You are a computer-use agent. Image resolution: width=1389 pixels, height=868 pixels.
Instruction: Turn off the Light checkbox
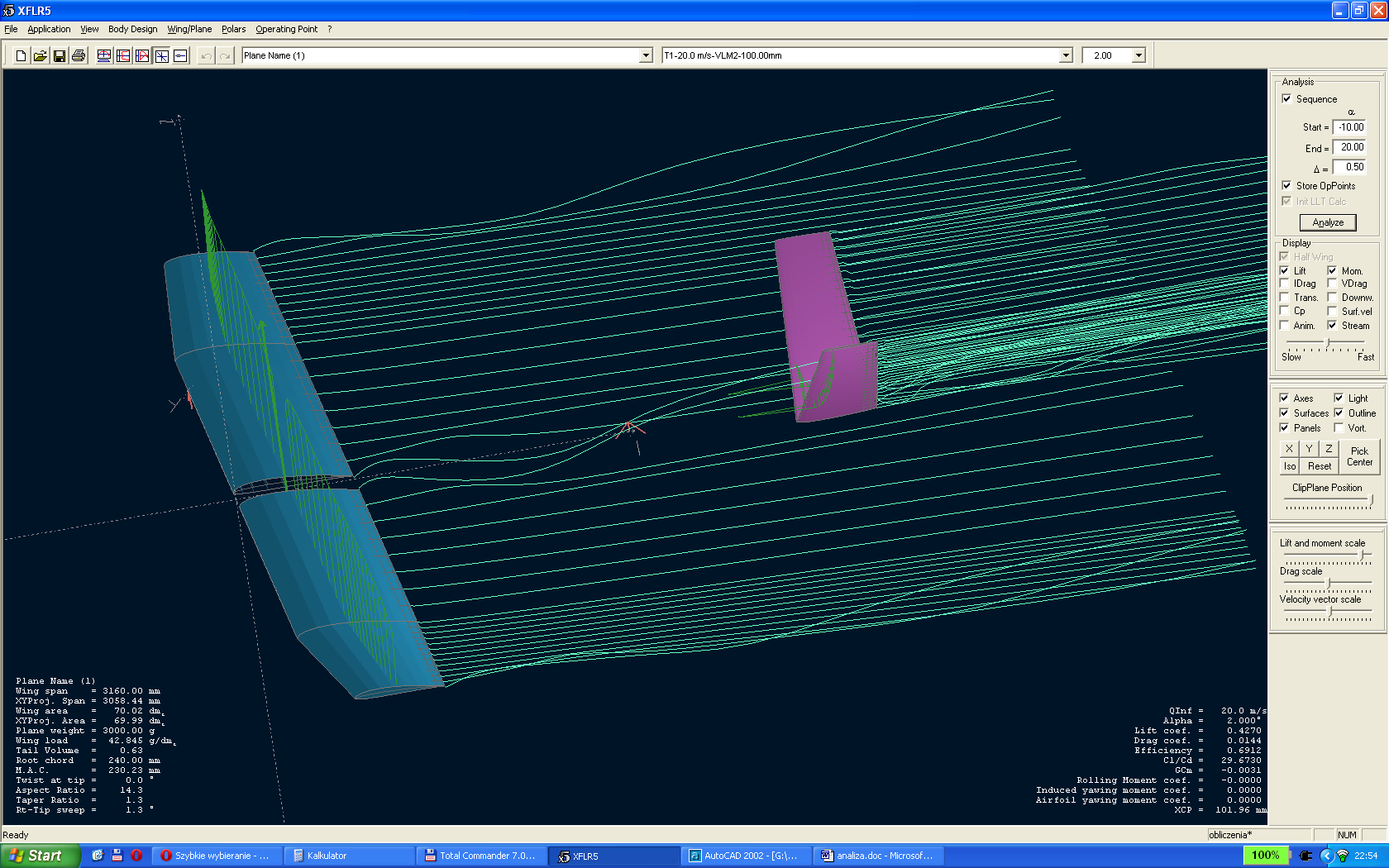pos(1339,398)
